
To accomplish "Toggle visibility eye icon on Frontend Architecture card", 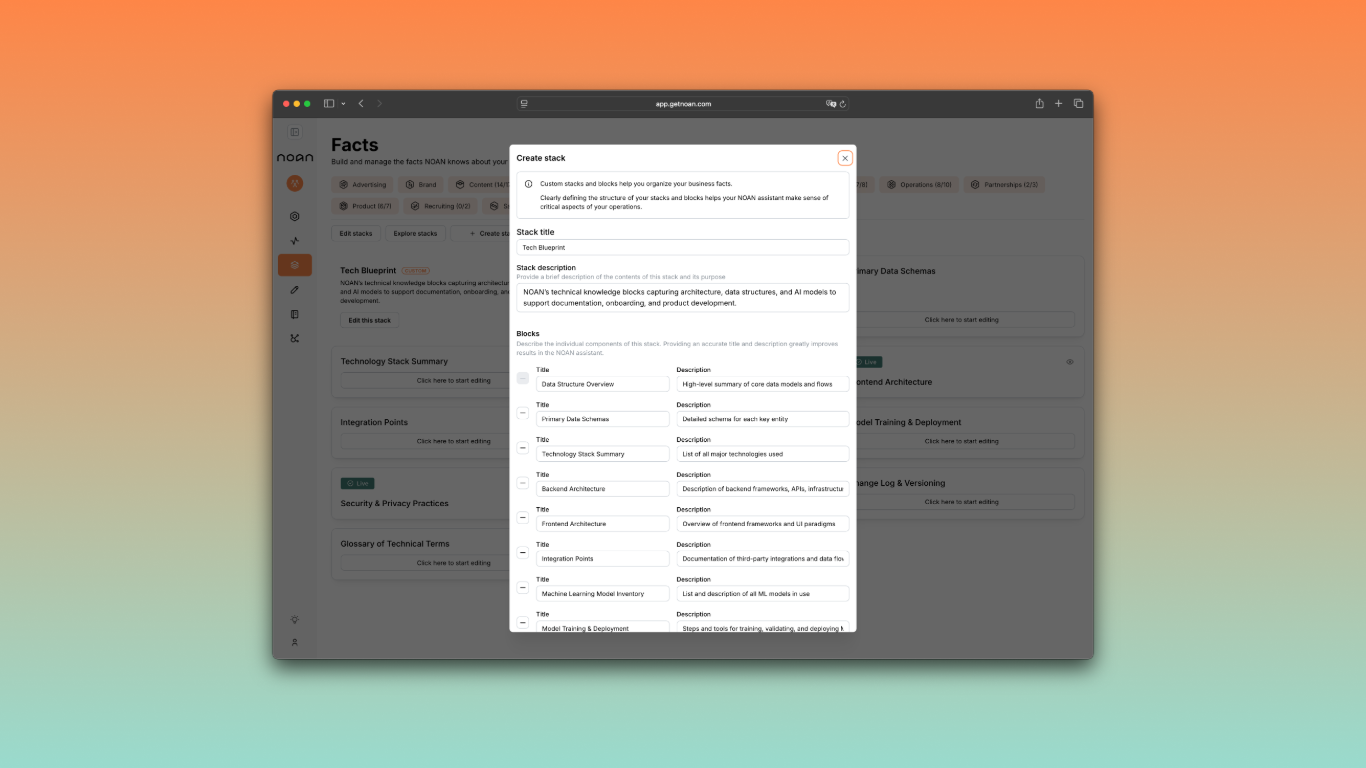I will pyautogui.click(x=1070, y=362).
